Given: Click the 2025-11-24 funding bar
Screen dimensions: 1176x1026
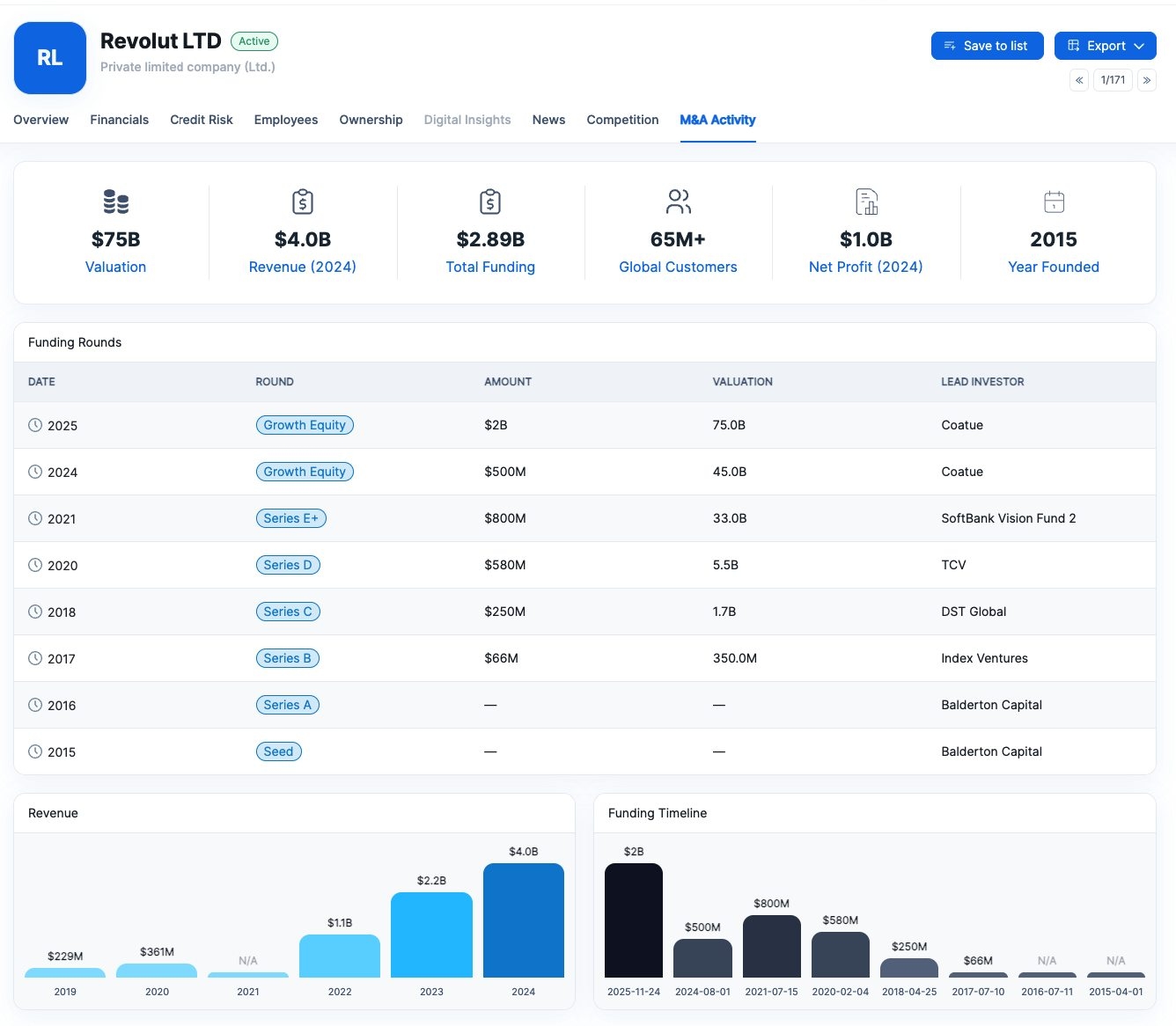Looking at the screenshot, I should 634,920.
